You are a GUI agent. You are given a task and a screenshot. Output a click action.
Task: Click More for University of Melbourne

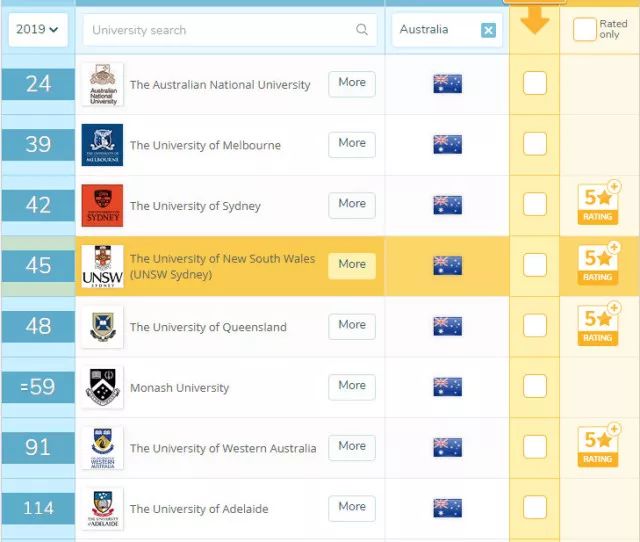(x=352, y=144)
